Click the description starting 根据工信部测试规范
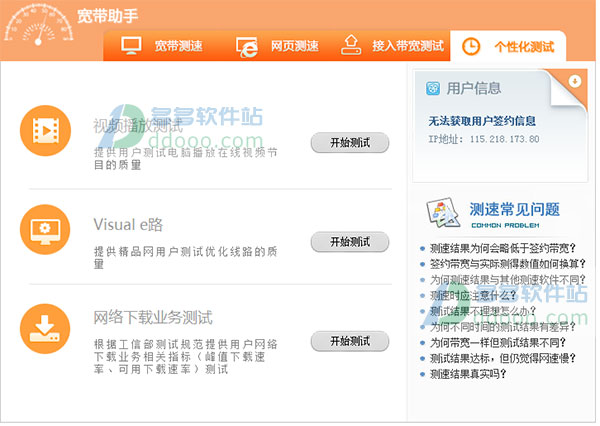Screen dimensions: 600x426 (186, 356)
